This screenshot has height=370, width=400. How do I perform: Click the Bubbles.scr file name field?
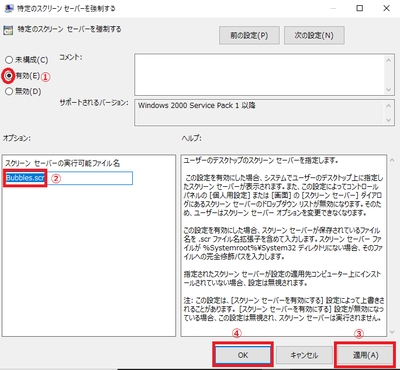coord(68,178)
